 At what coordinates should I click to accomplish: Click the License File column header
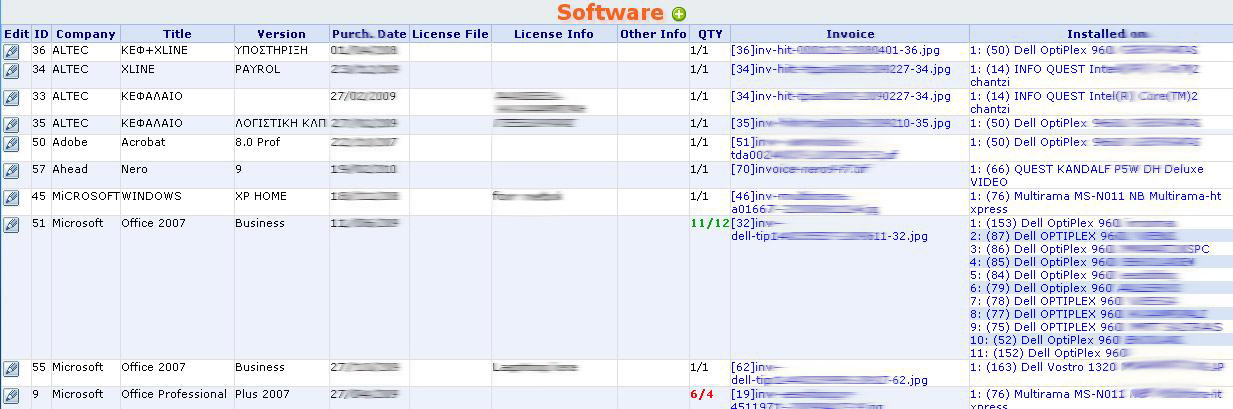coord(450,34)
